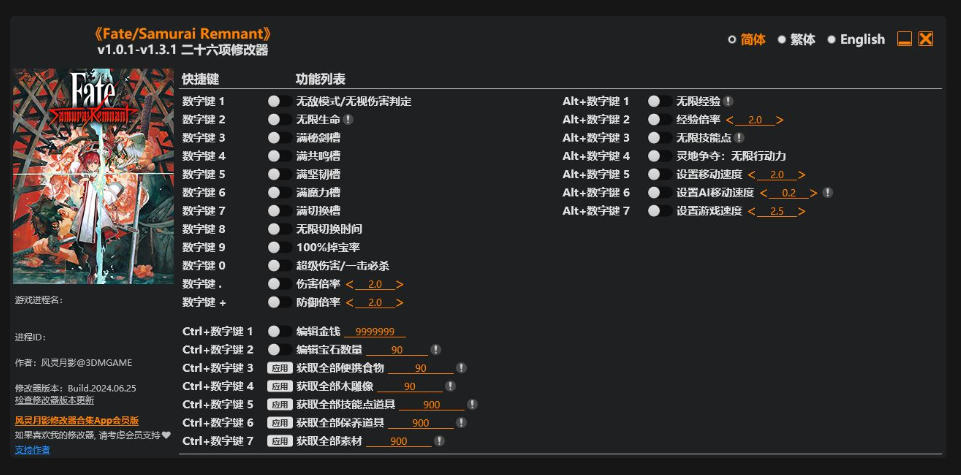Toggle 无限切换时间

pyautogui.click(x=279, y=229)
